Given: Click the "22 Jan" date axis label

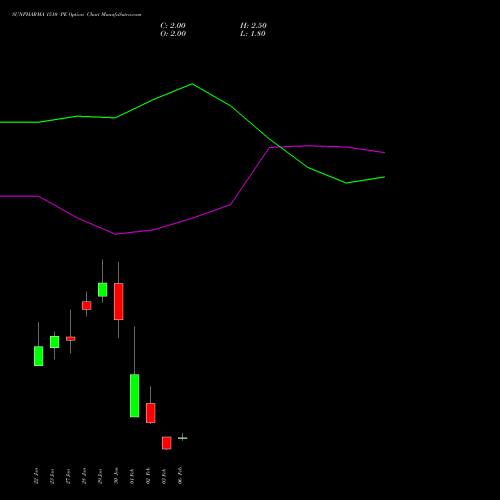Looking at the screenshot, I should pyautogui.click(x=36, y=476).
